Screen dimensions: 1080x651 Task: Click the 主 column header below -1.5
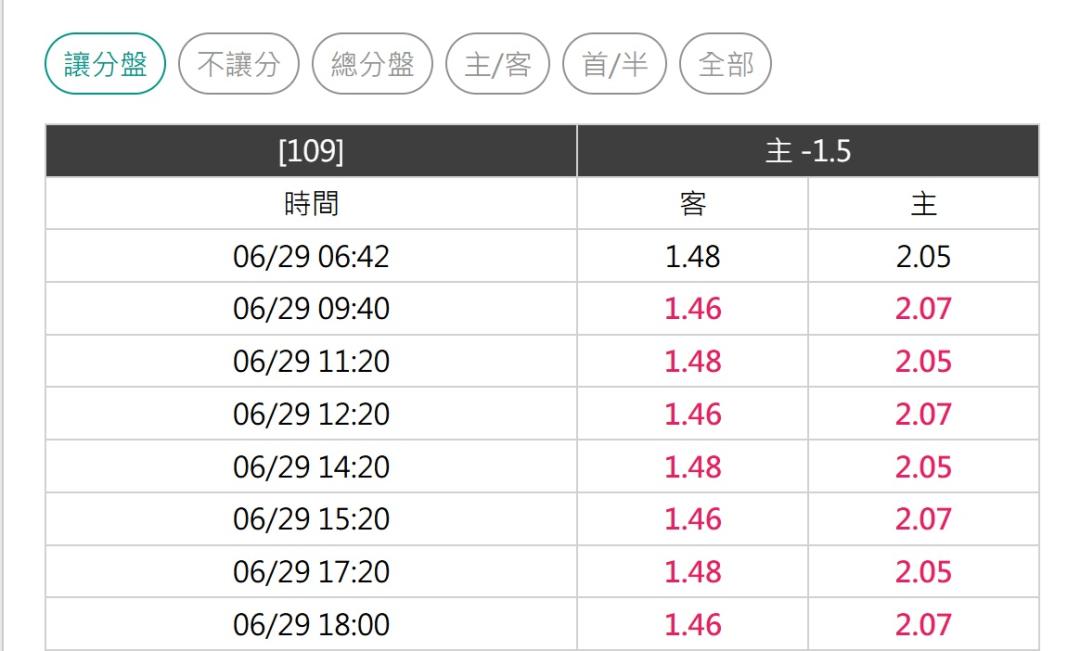(924, 203)
